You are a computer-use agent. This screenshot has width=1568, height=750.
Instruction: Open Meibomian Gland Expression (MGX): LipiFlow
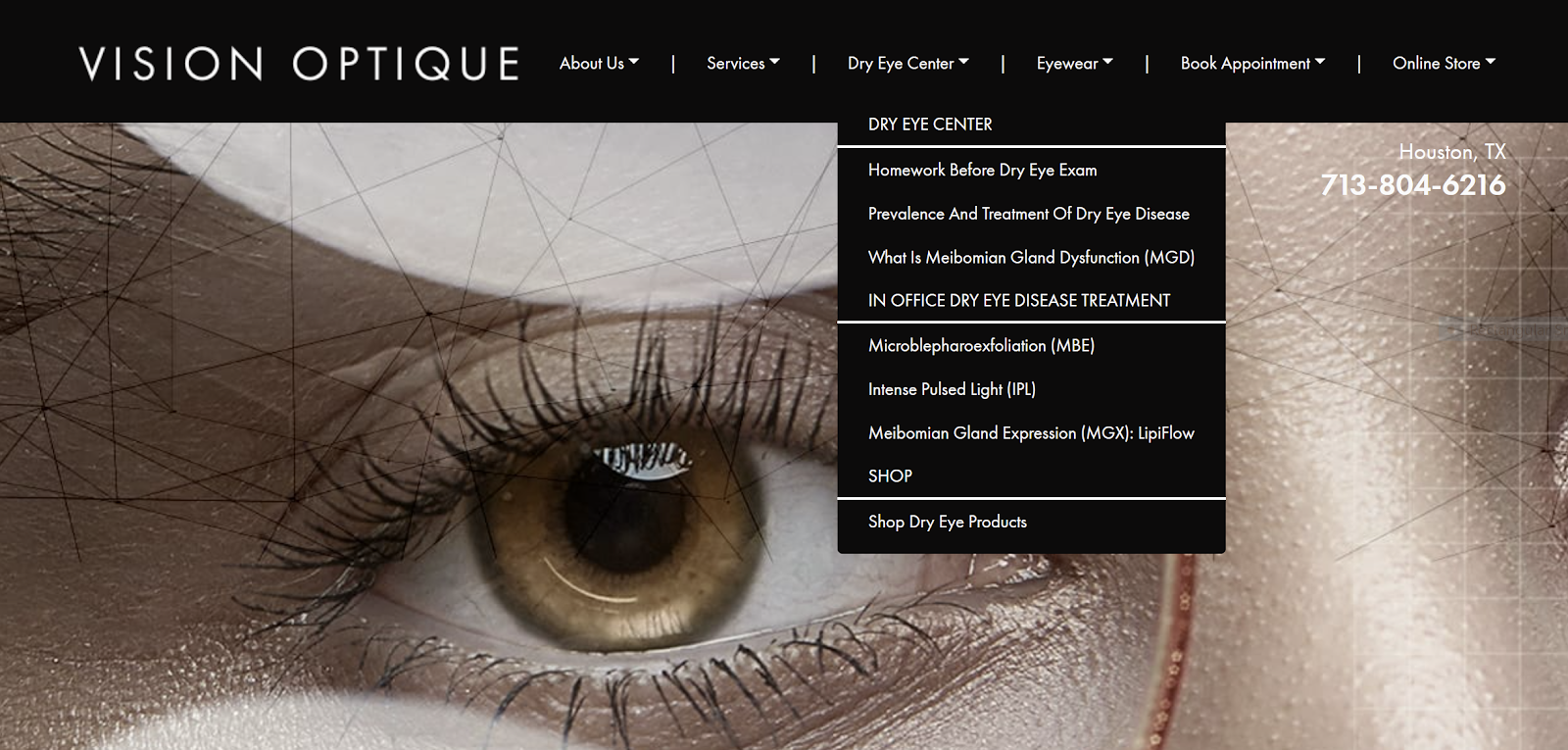tap(1031, 432)
